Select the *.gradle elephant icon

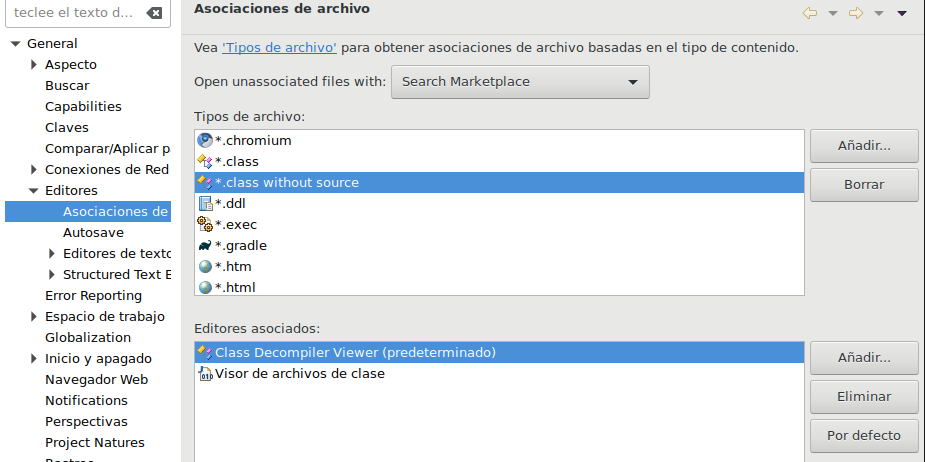205,245
